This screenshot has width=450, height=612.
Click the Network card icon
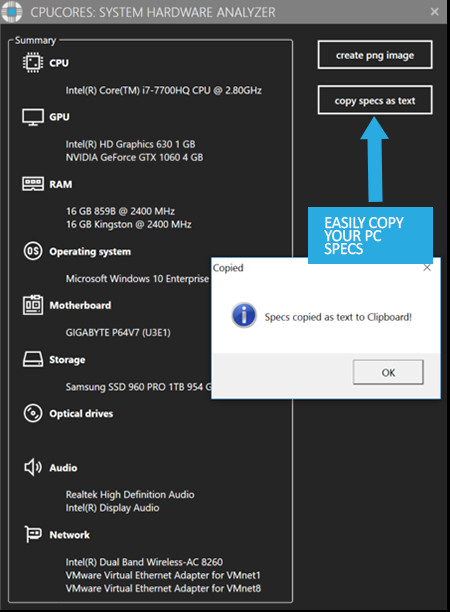pyautogui.click(x=33, y=534)
